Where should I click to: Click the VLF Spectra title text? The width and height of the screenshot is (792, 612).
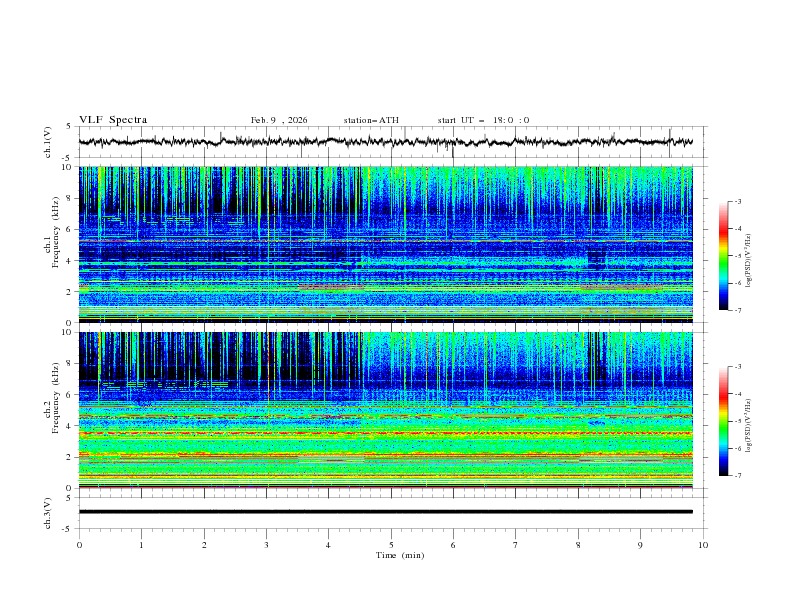coord(113,120)
